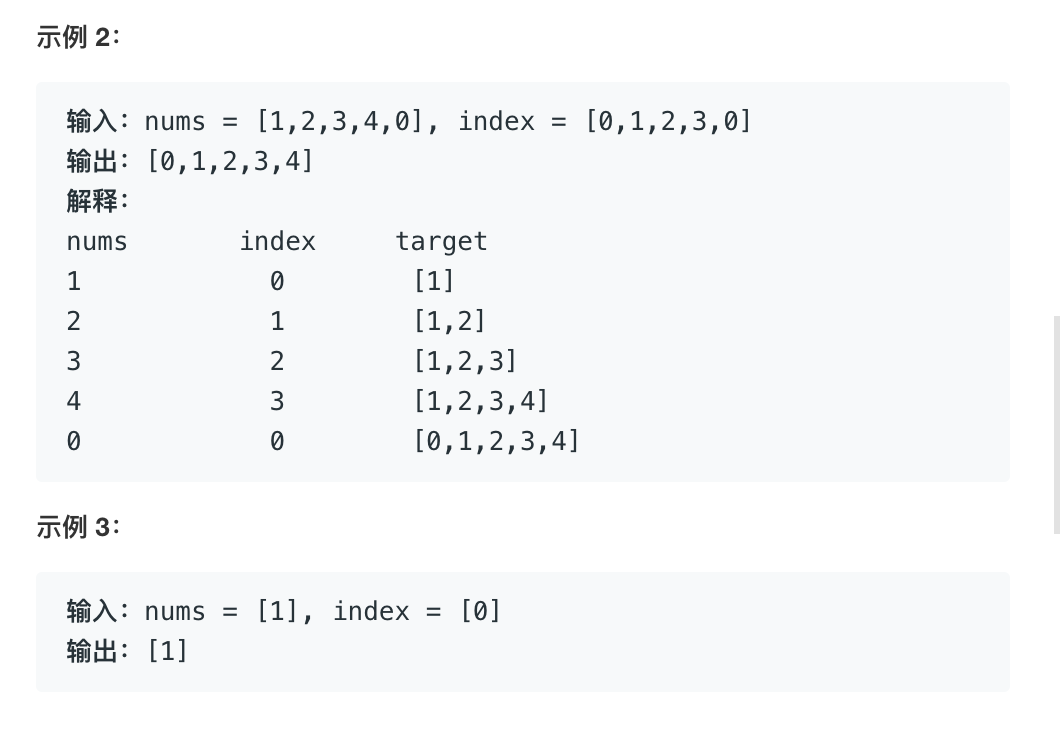
Task: Click the index column header
Action: coord(278,241)
